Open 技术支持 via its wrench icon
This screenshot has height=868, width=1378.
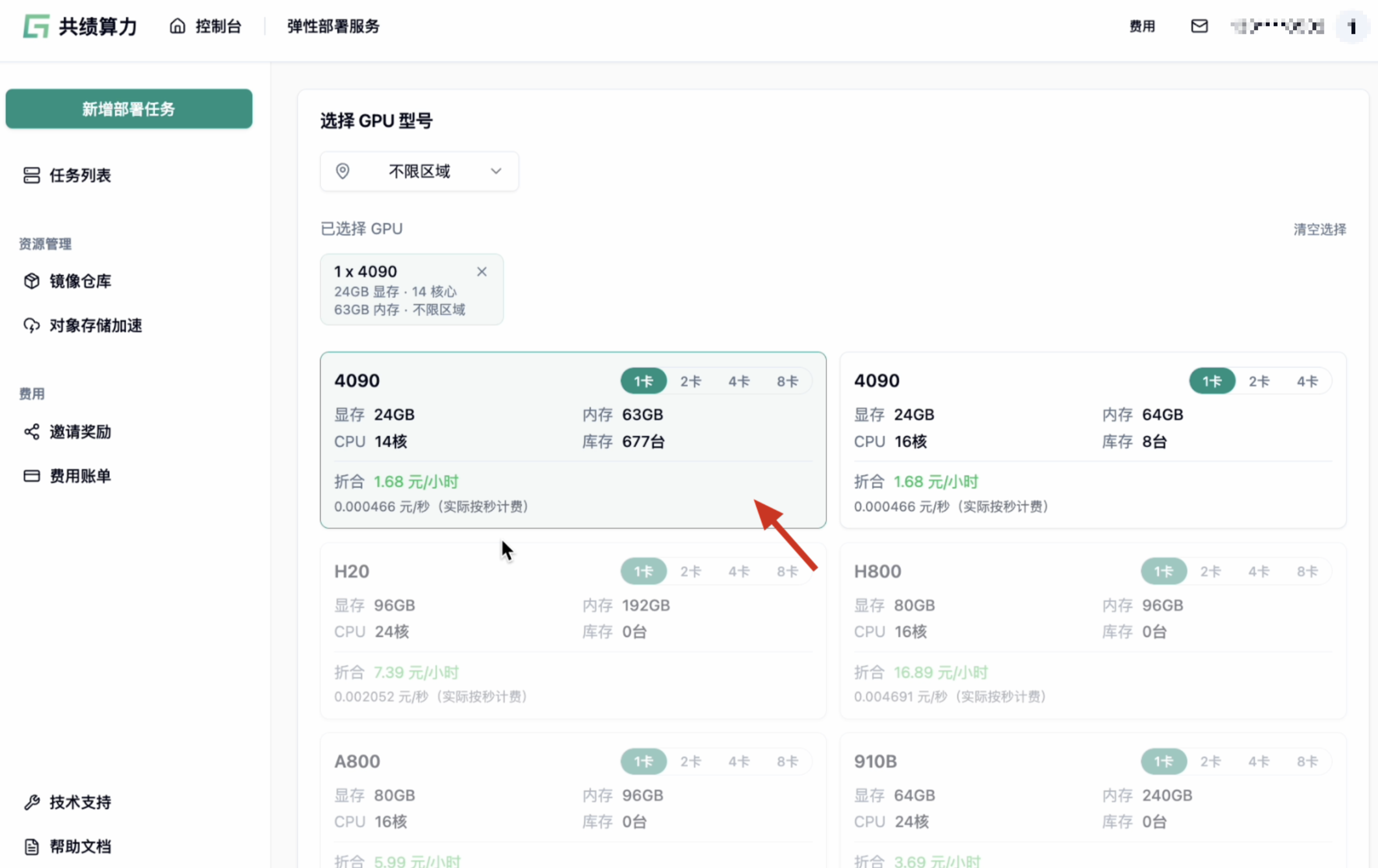tap(31, 802)
